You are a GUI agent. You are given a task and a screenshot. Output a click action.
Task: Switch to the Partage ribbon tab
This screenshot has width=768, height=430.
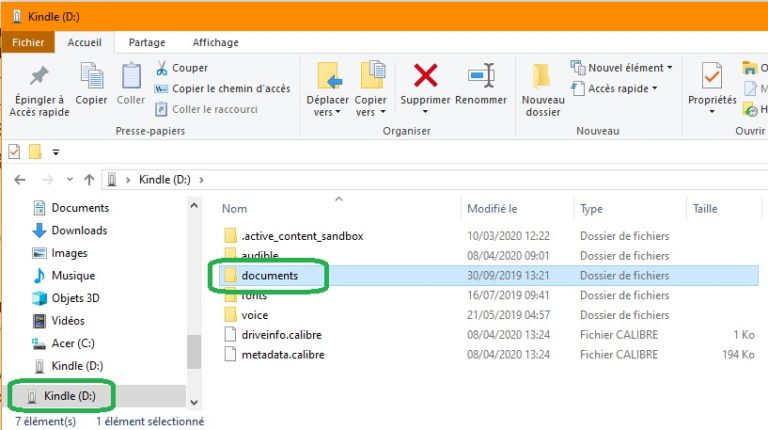[147, 42]
